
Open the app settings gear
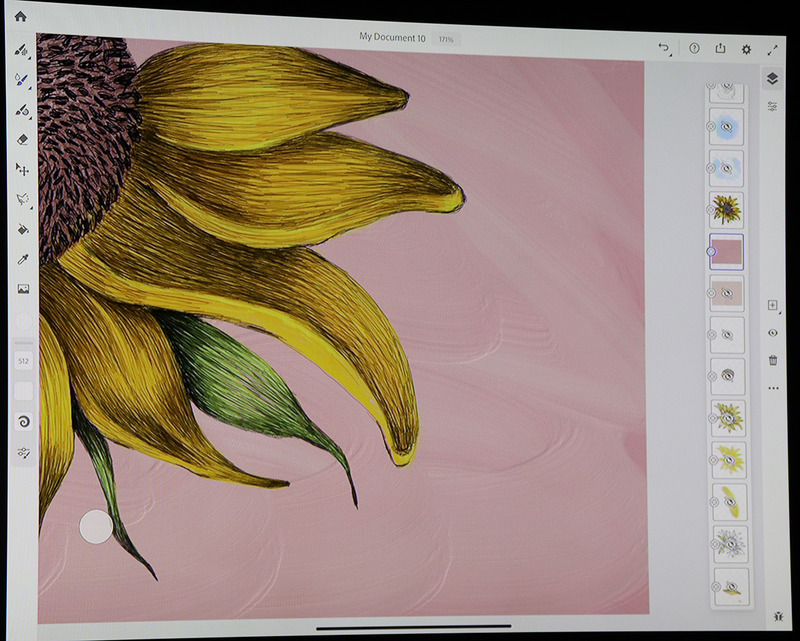(x=746, y=48)
